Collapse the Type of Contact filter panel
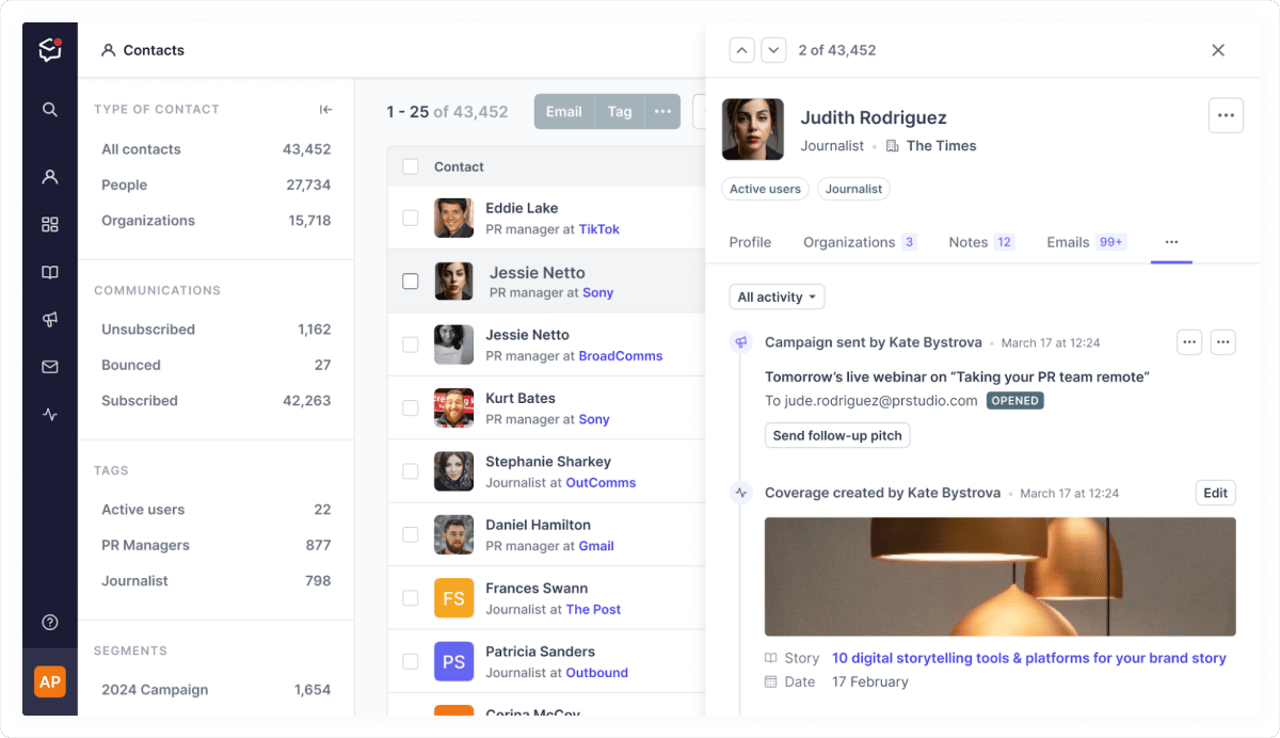This screenshot has width=1280, height=738. (326, 110)
